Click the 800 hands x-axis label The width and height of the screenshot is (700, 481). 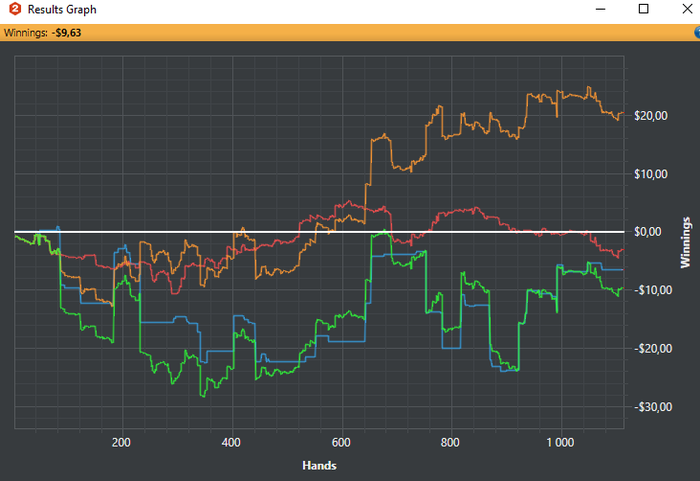tap(450, 443)
